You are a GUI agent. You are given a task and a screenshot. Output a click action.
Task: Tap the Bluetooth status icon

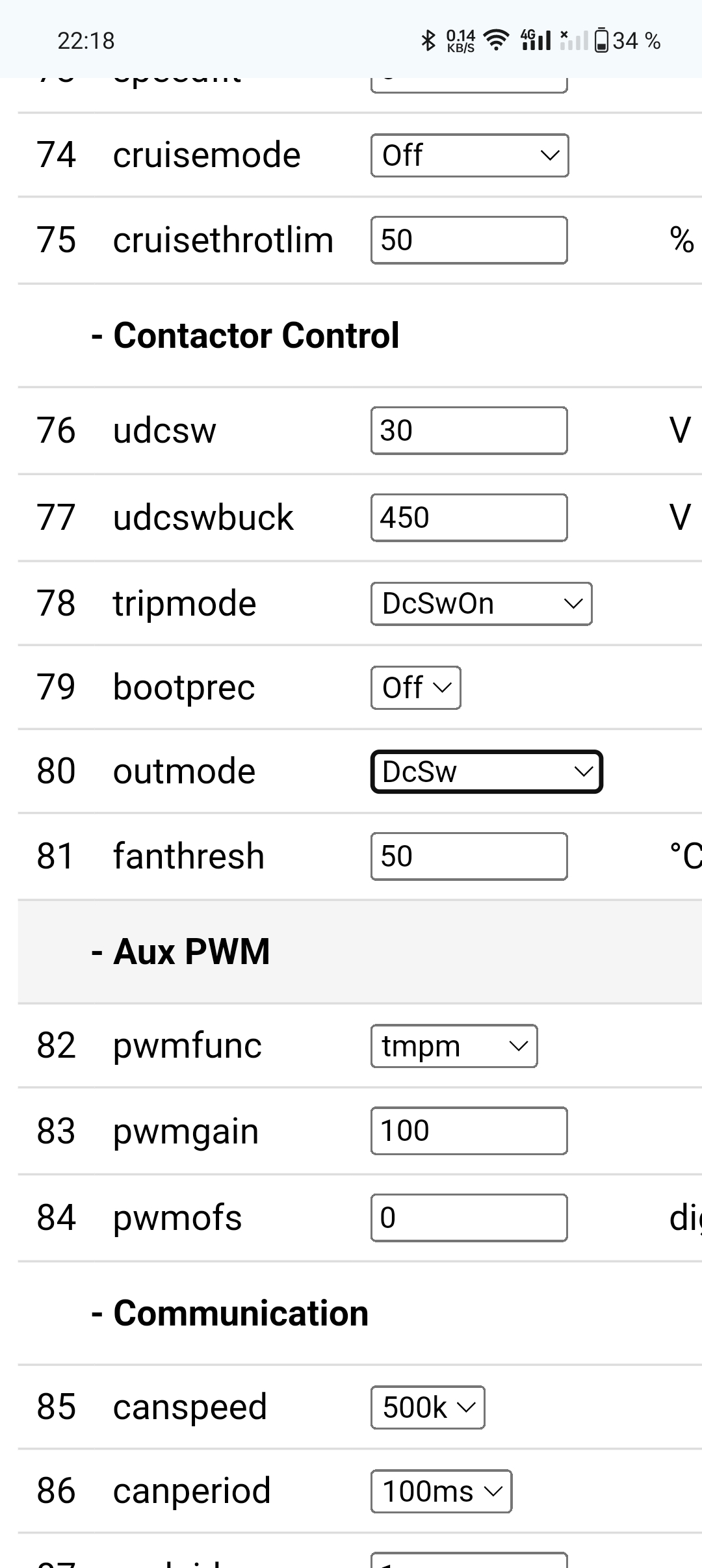(428, 41)
